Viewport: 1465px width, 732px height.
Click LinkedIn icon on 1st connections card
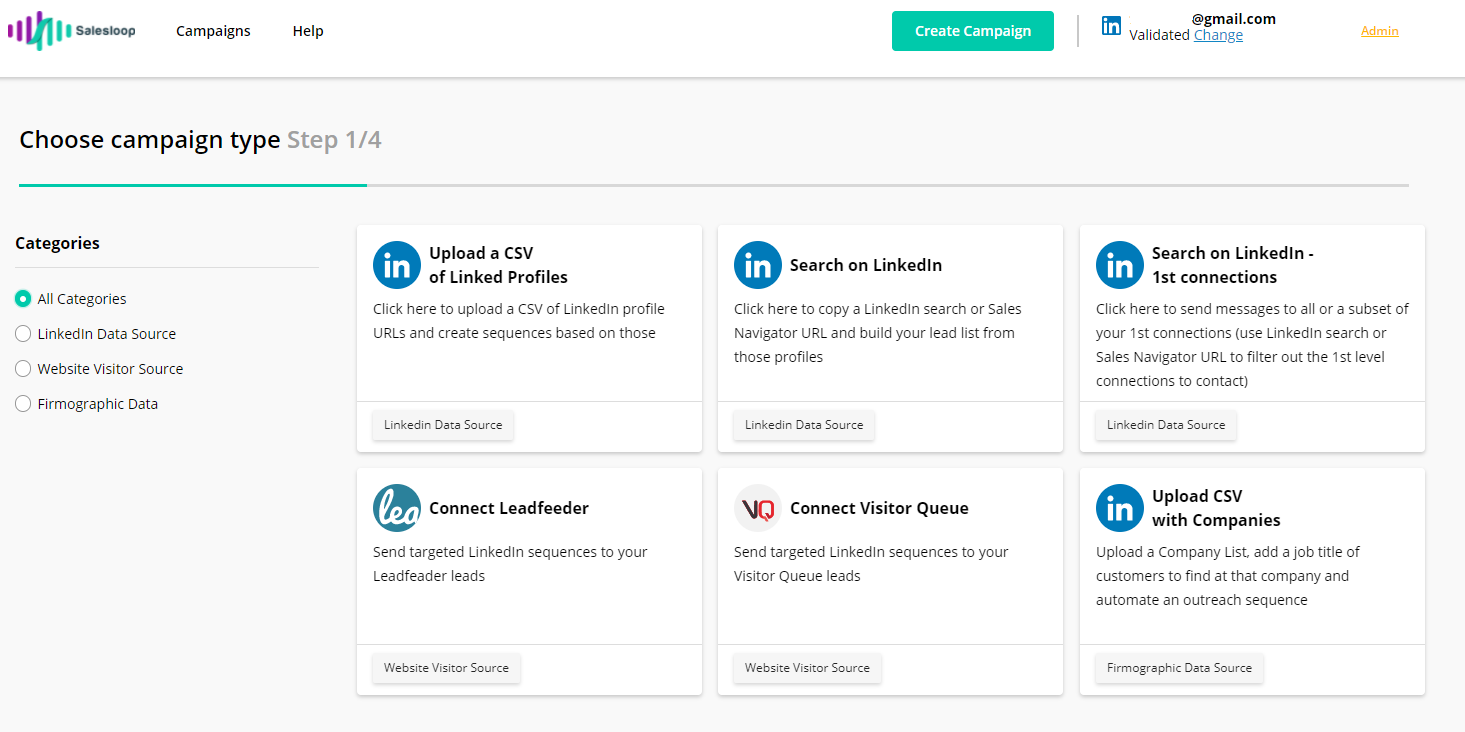pos(1120,265)
